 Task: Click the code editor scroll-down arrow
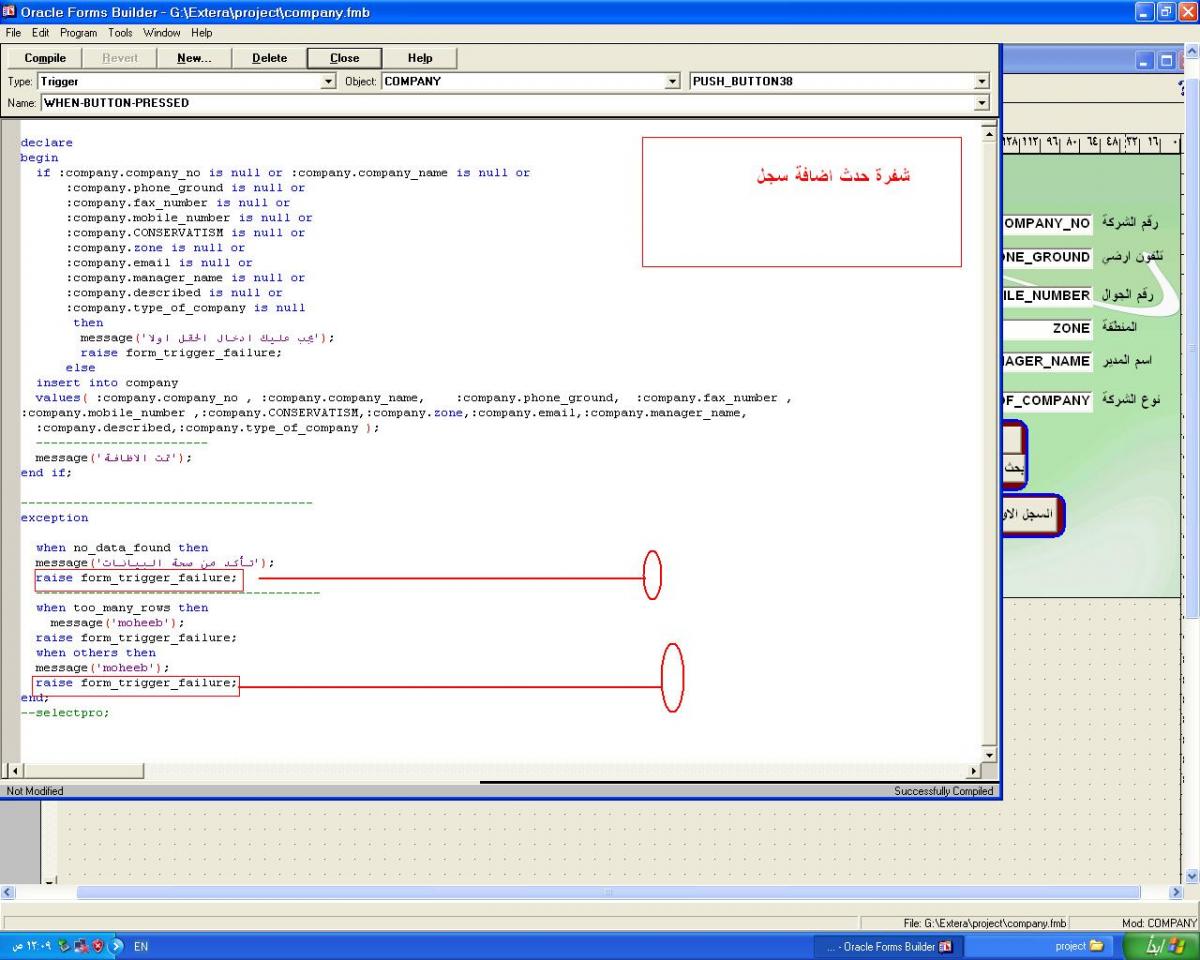990,755
